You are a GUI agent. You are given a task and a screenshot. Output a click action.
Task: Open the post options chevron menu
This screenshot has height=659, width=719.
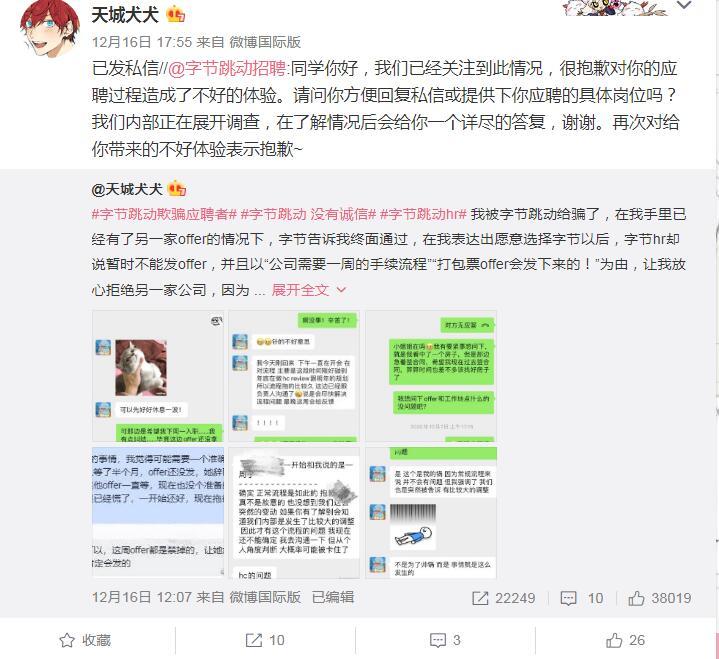[684, 5]
